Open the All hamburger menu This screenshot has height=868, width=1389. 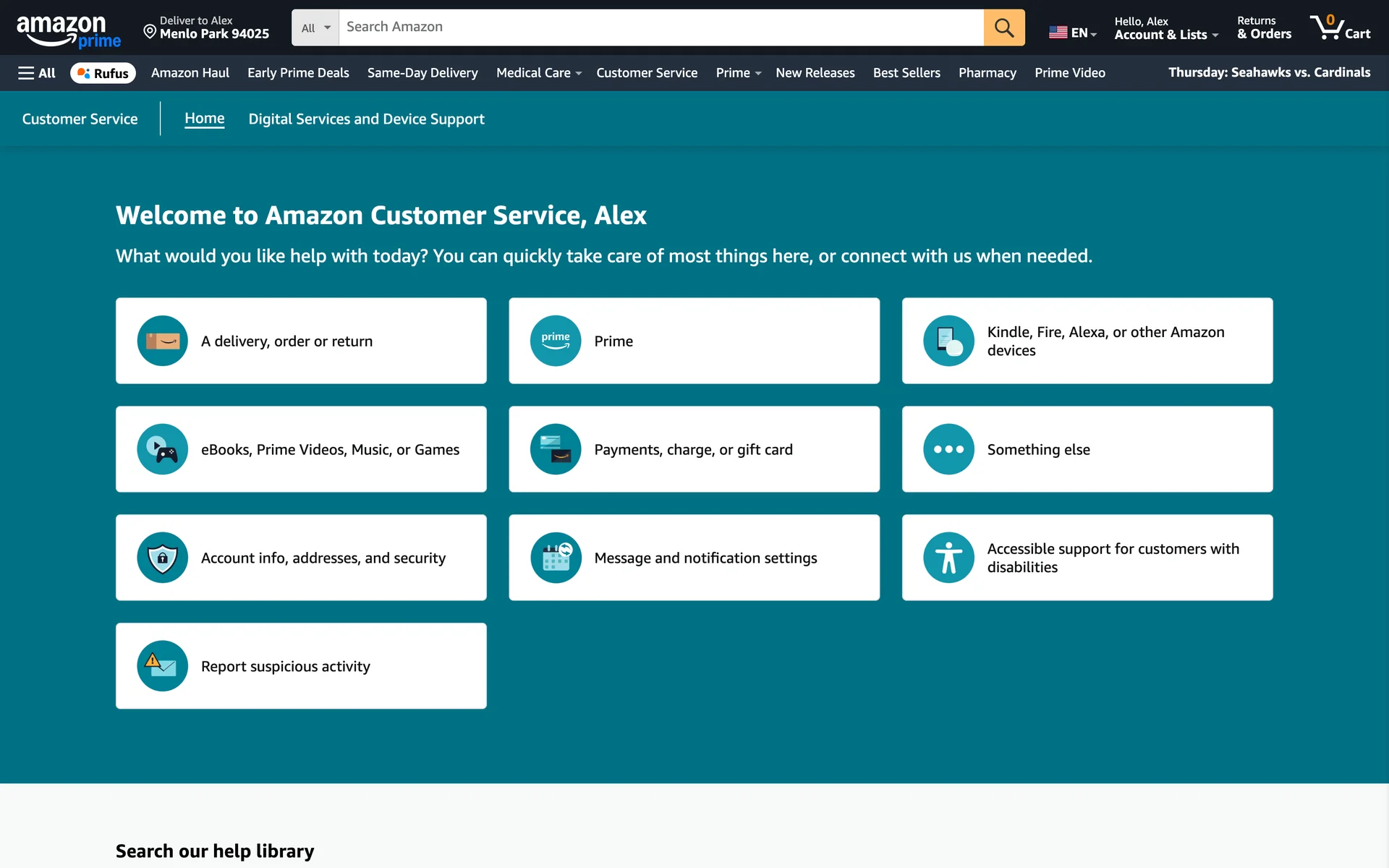click(x=37, y=73)
